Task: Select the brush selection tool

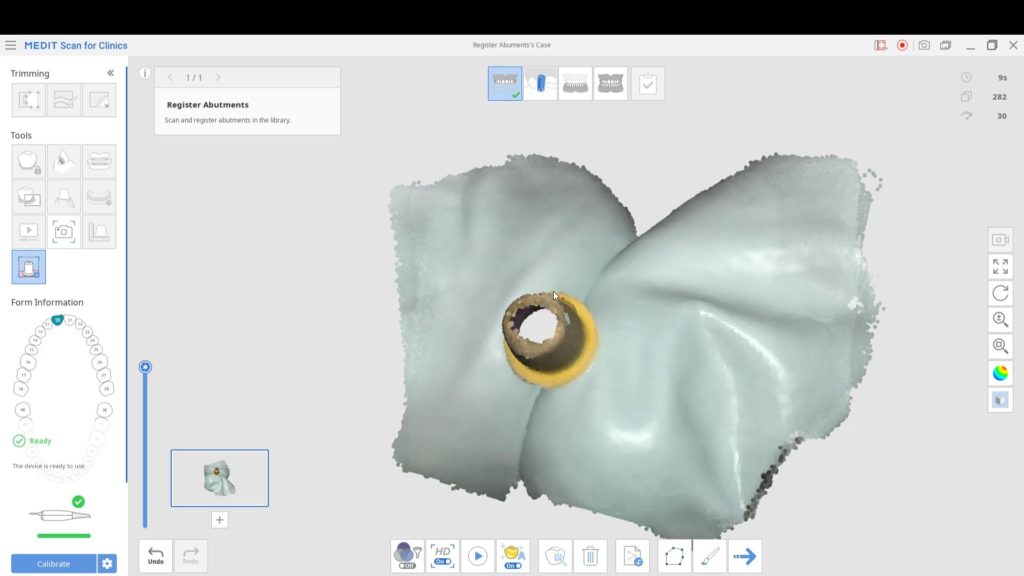Action: (710, 556)
